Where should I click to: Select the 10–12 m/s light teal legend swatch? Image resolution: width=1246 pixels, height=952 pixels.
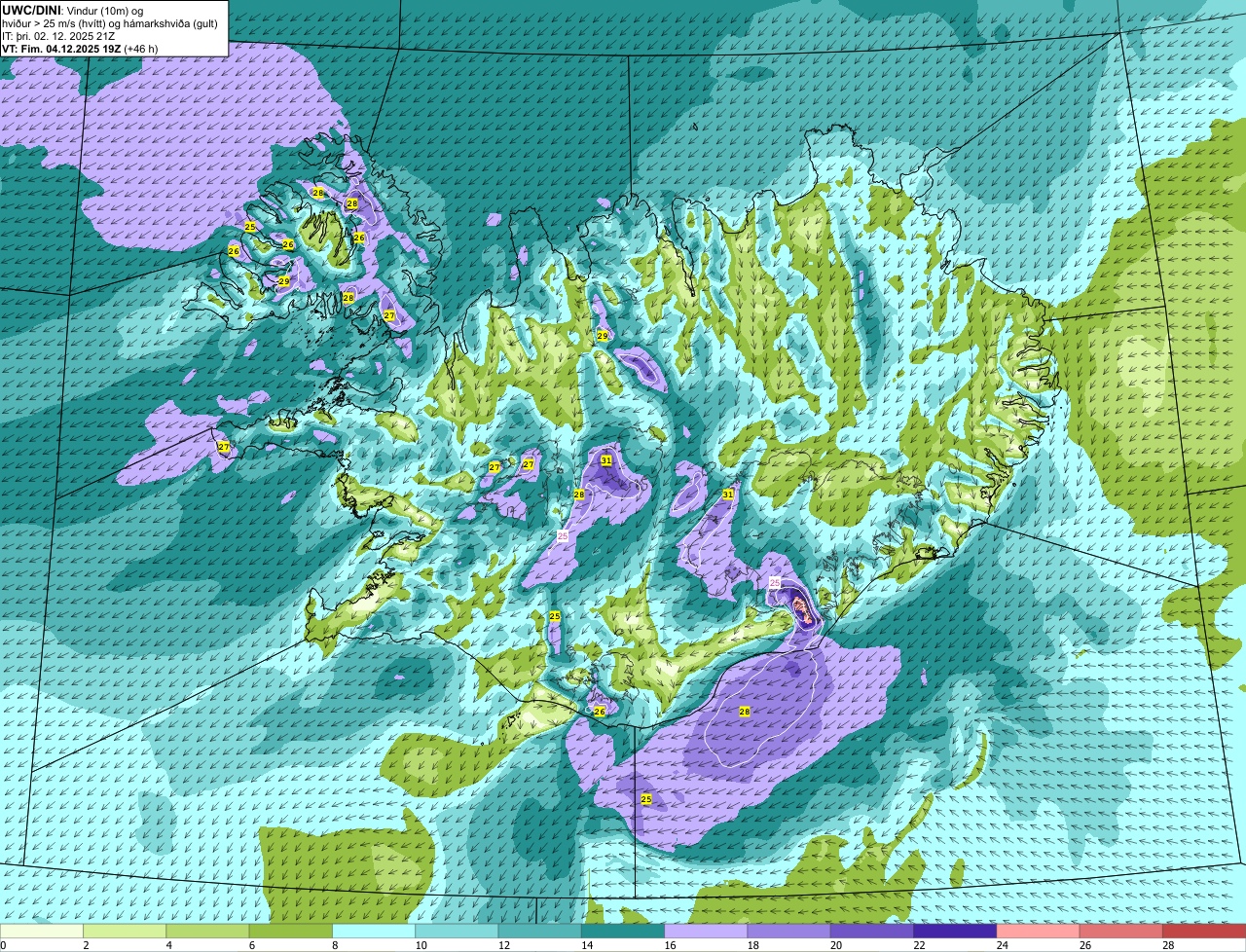(x=457, y=932)
